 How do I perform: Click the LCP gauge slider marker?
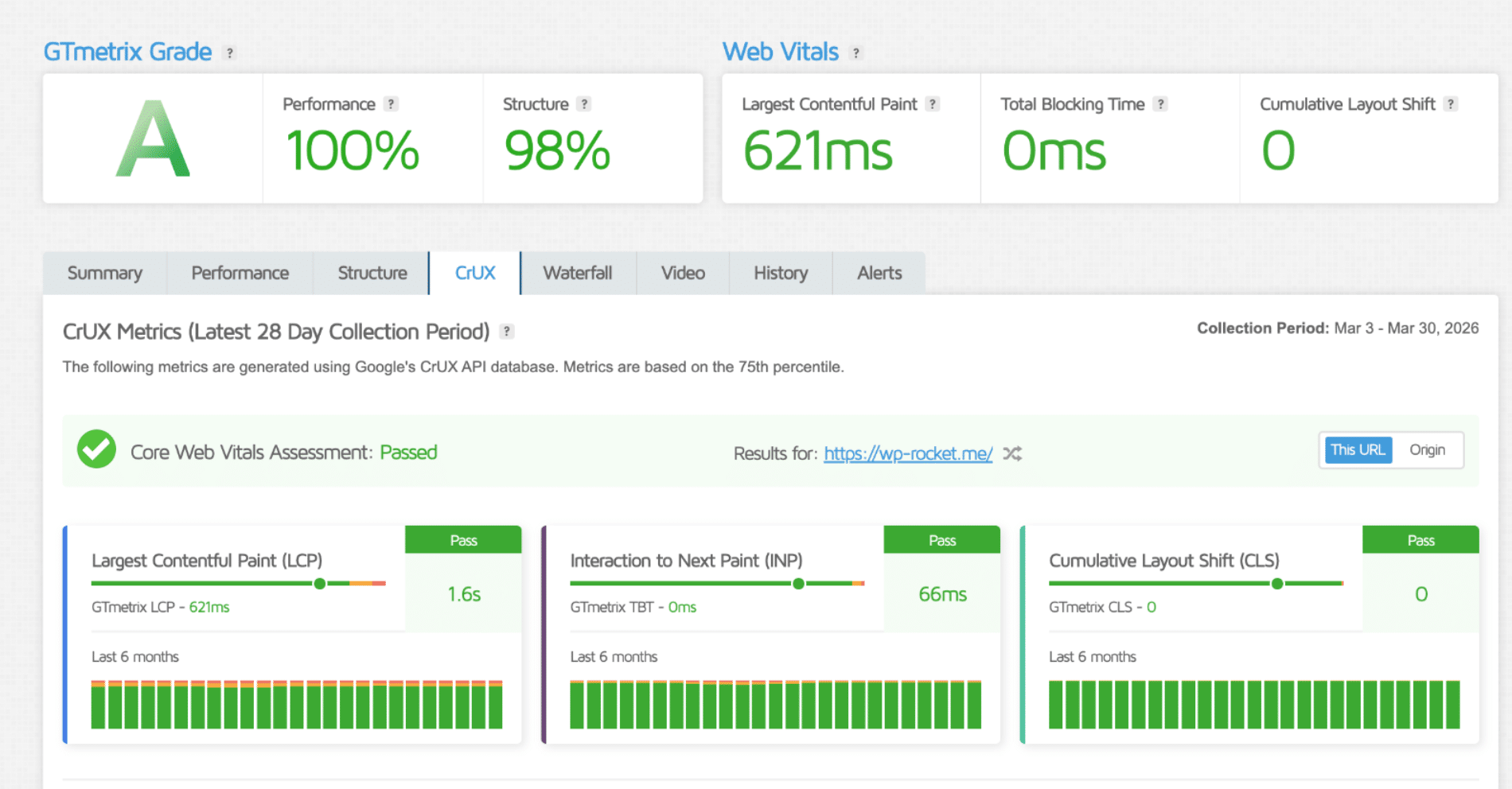click(x=319, y=583)
